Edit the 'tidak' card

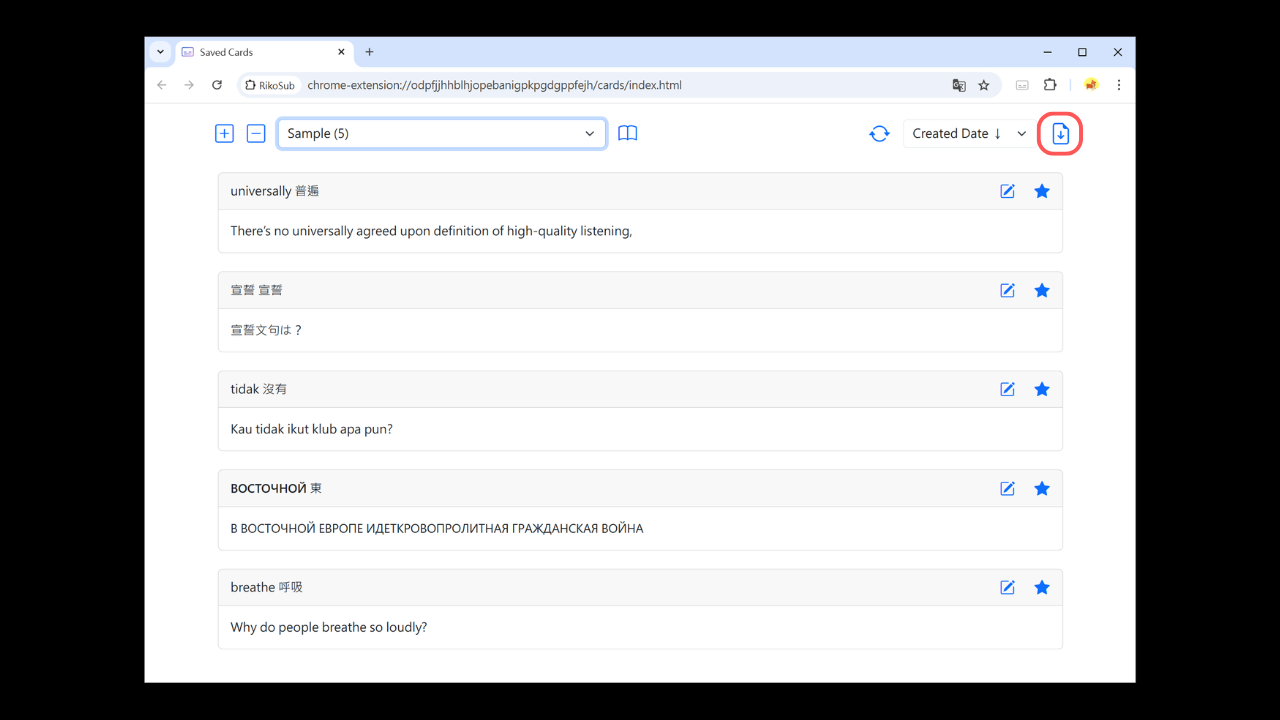pyautogui.click(x=1008, y=389)
